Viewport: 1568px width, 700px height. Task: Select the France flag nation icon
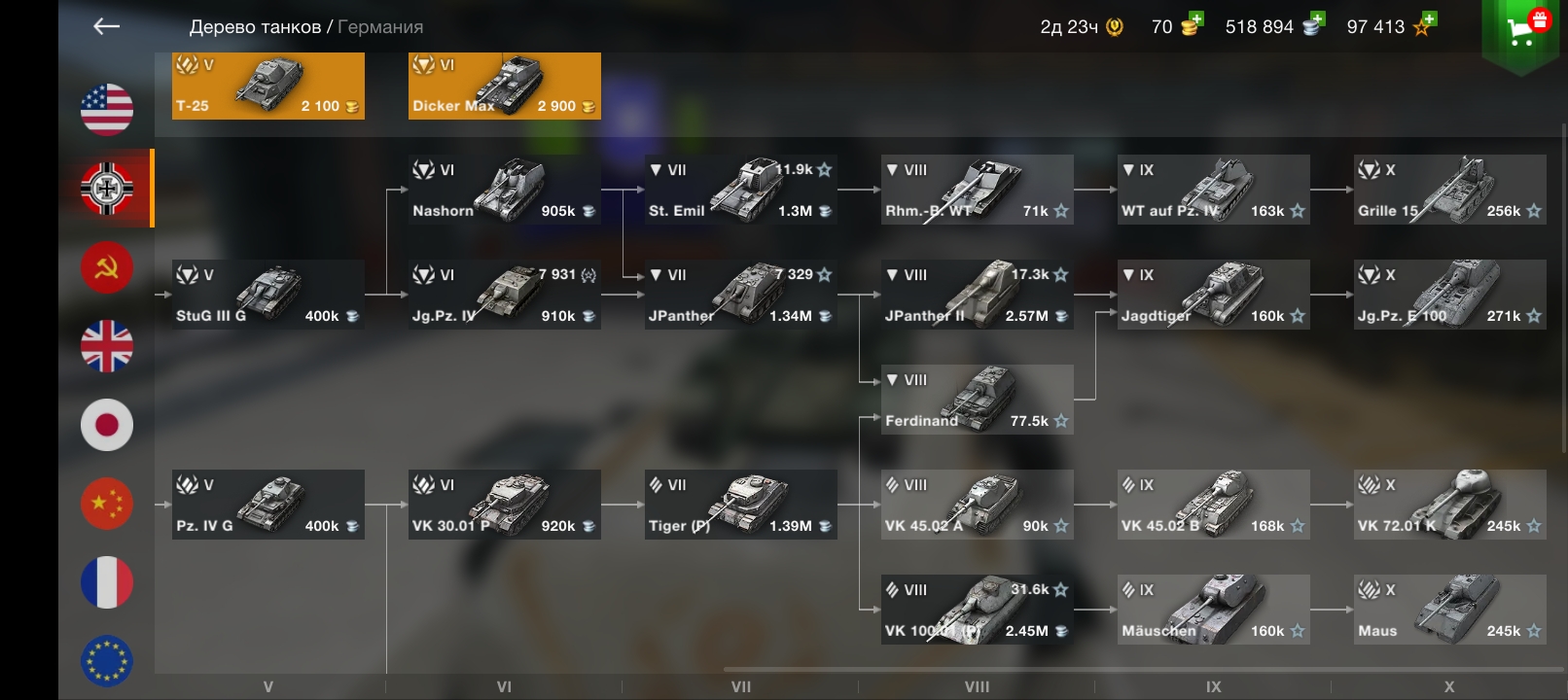pos(107,582)
